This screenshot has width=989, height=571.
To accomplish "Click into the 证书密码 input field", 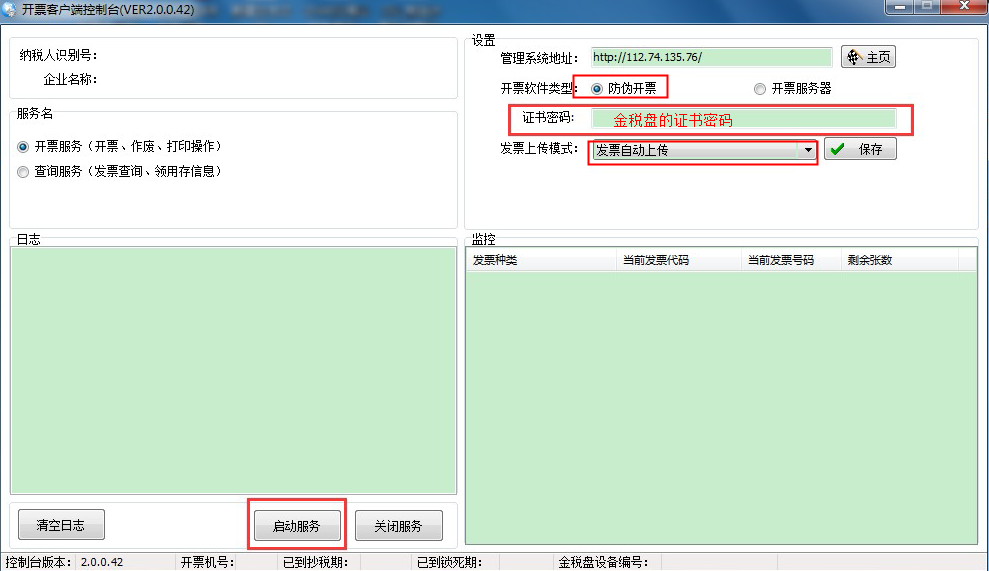I will coord(744,119).
